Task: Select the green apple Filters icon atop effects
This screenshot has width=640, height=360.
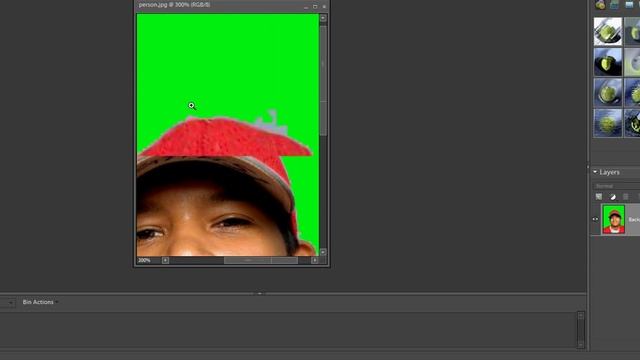Action: pyautogui.click(x=600, y=4)
